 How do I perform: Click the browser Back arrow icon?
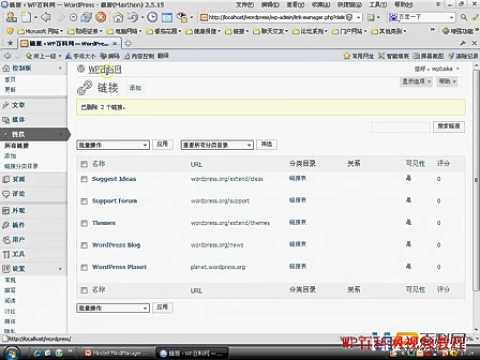tap(46, 17)
